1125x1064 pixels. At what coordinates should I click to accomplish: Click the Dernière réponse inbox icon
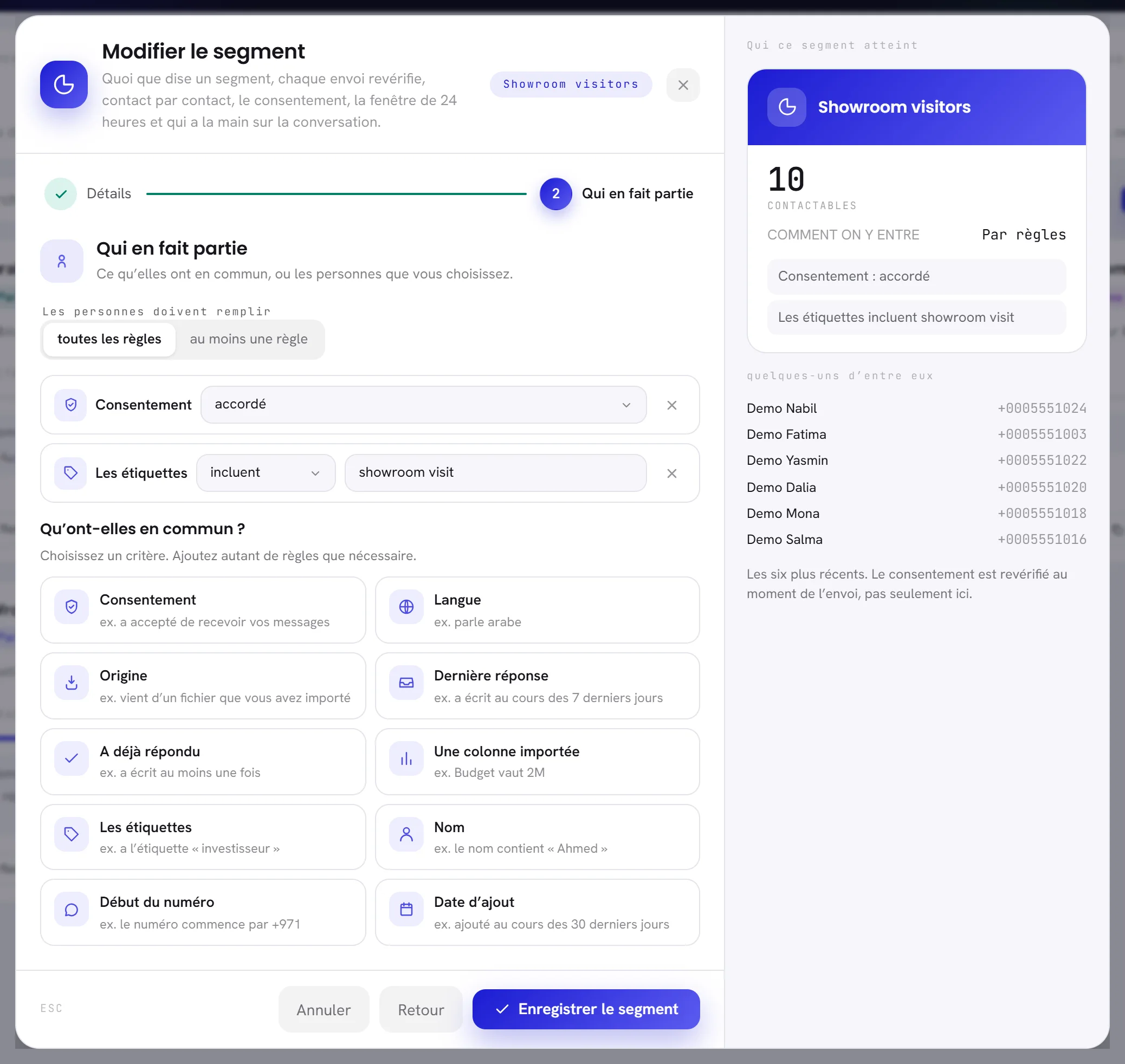(x=406, y=682)
